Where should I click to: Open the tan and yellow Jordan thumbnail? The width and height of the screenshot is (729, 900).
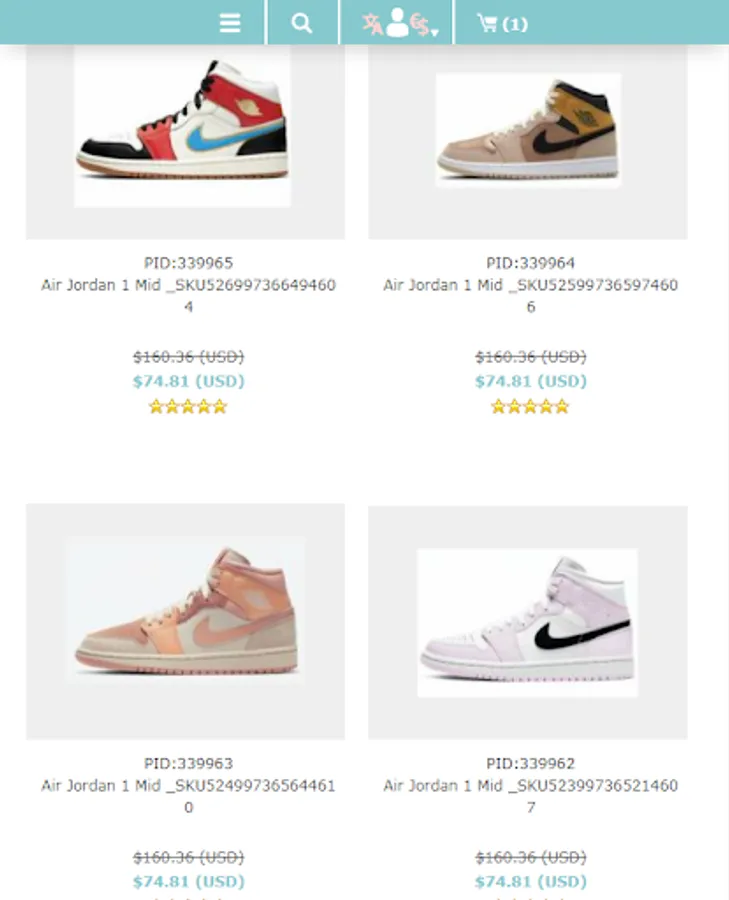(528, 130)
